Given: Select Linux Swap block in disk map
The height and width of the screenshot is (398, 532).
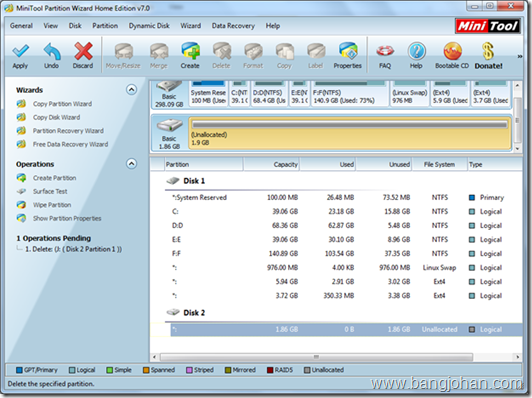Looking at the screenshot, I should pyautogui.click(x=409, y=94).
